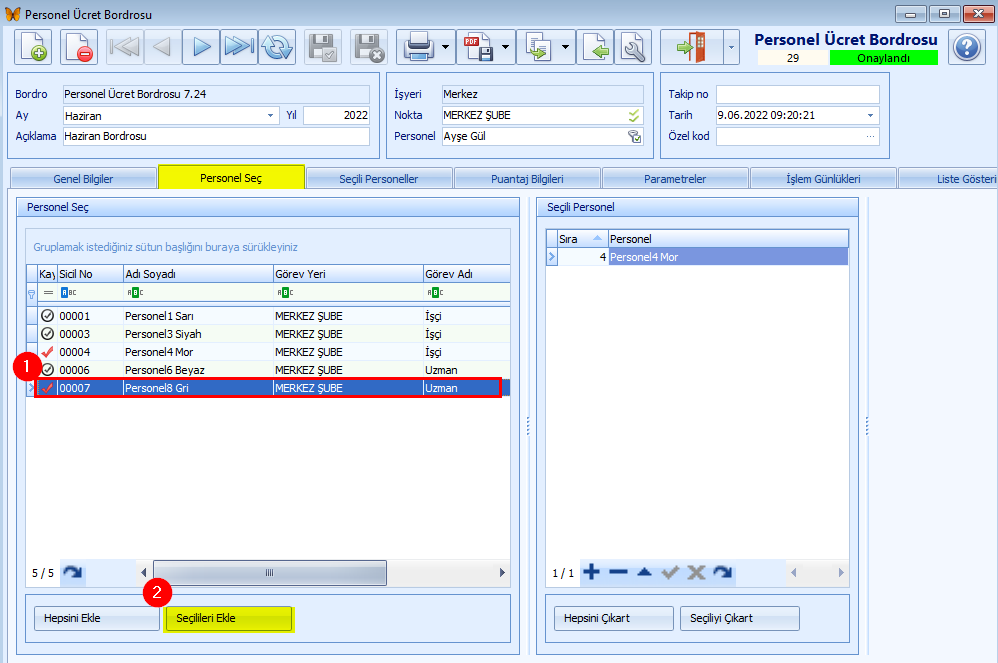Switch to the Puantaj Bilgileri tab

(x=527, y=179)
